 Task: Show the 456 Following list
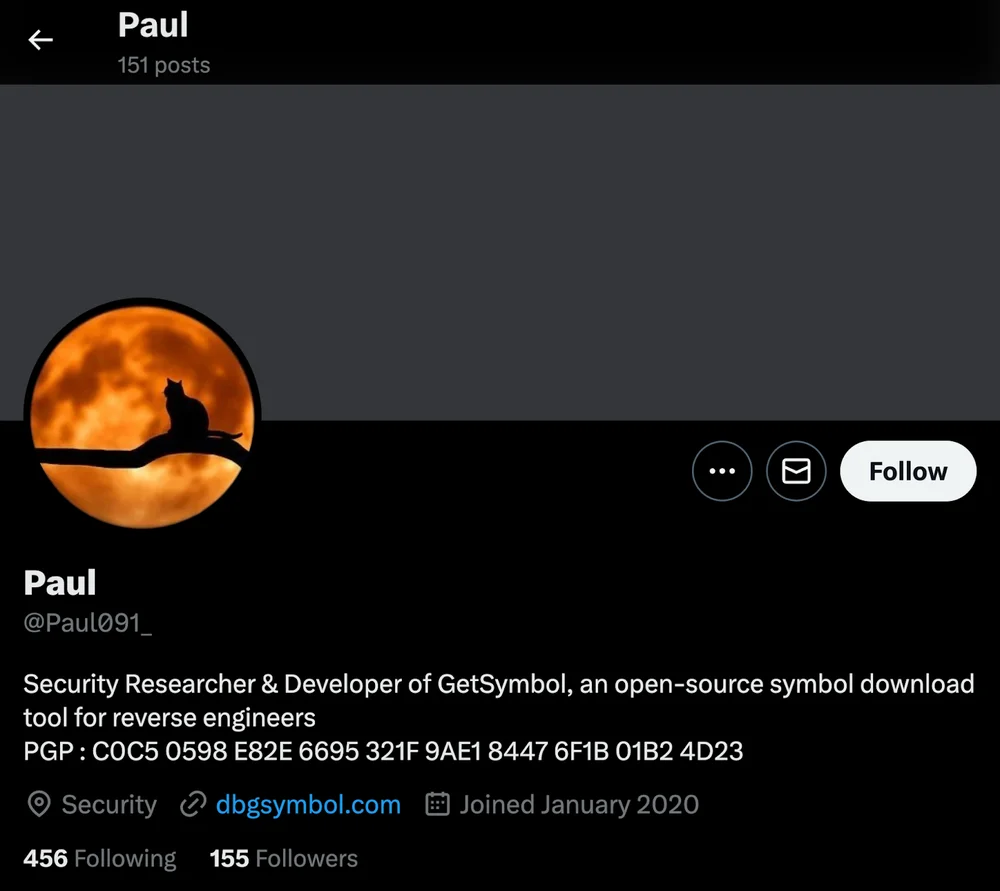point(99,858)
